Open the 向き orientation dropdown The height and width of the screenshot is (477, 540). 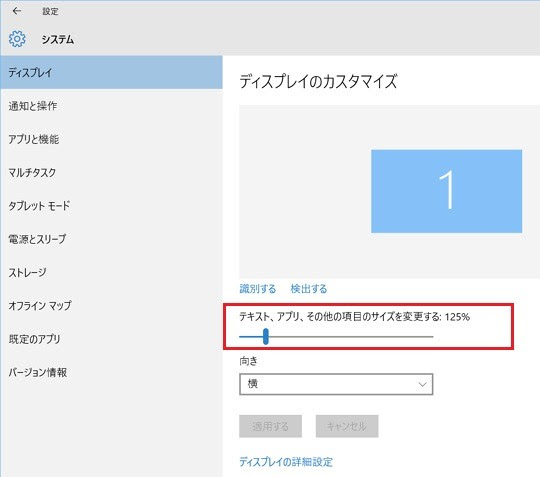click(336, 384)
